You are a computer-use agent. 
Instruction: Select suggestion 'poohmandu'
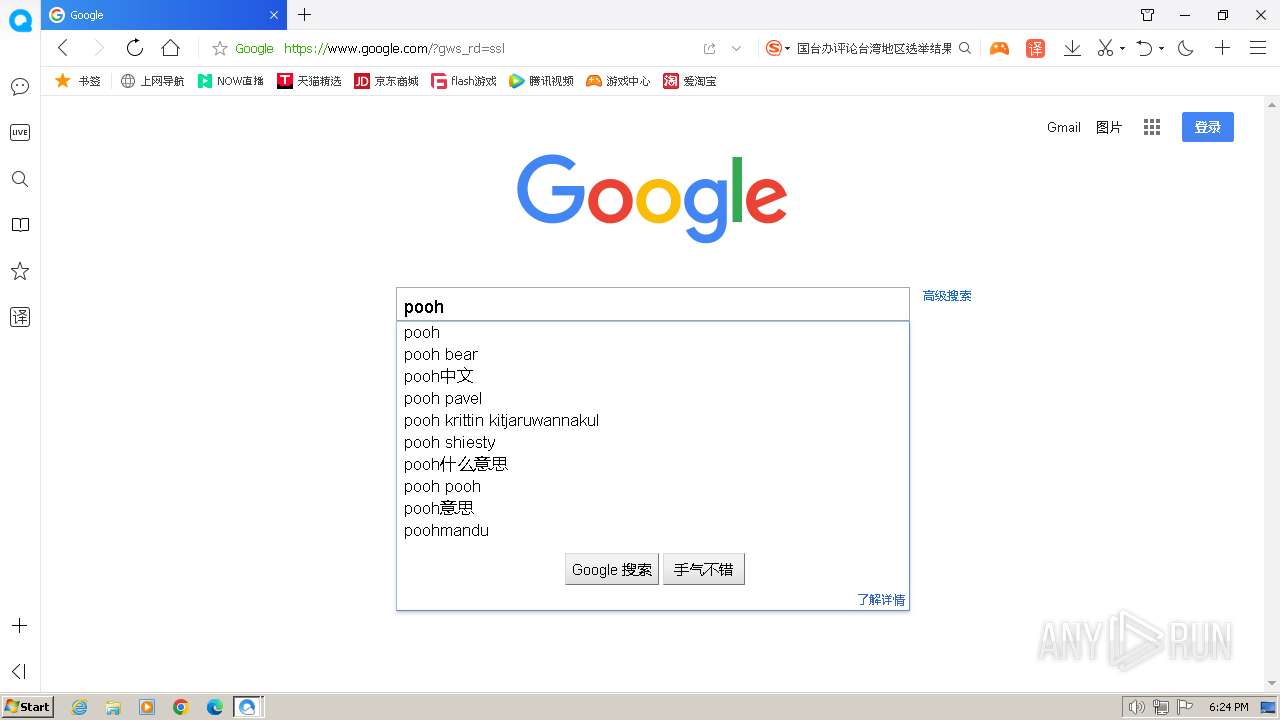(x=653, y=530)
